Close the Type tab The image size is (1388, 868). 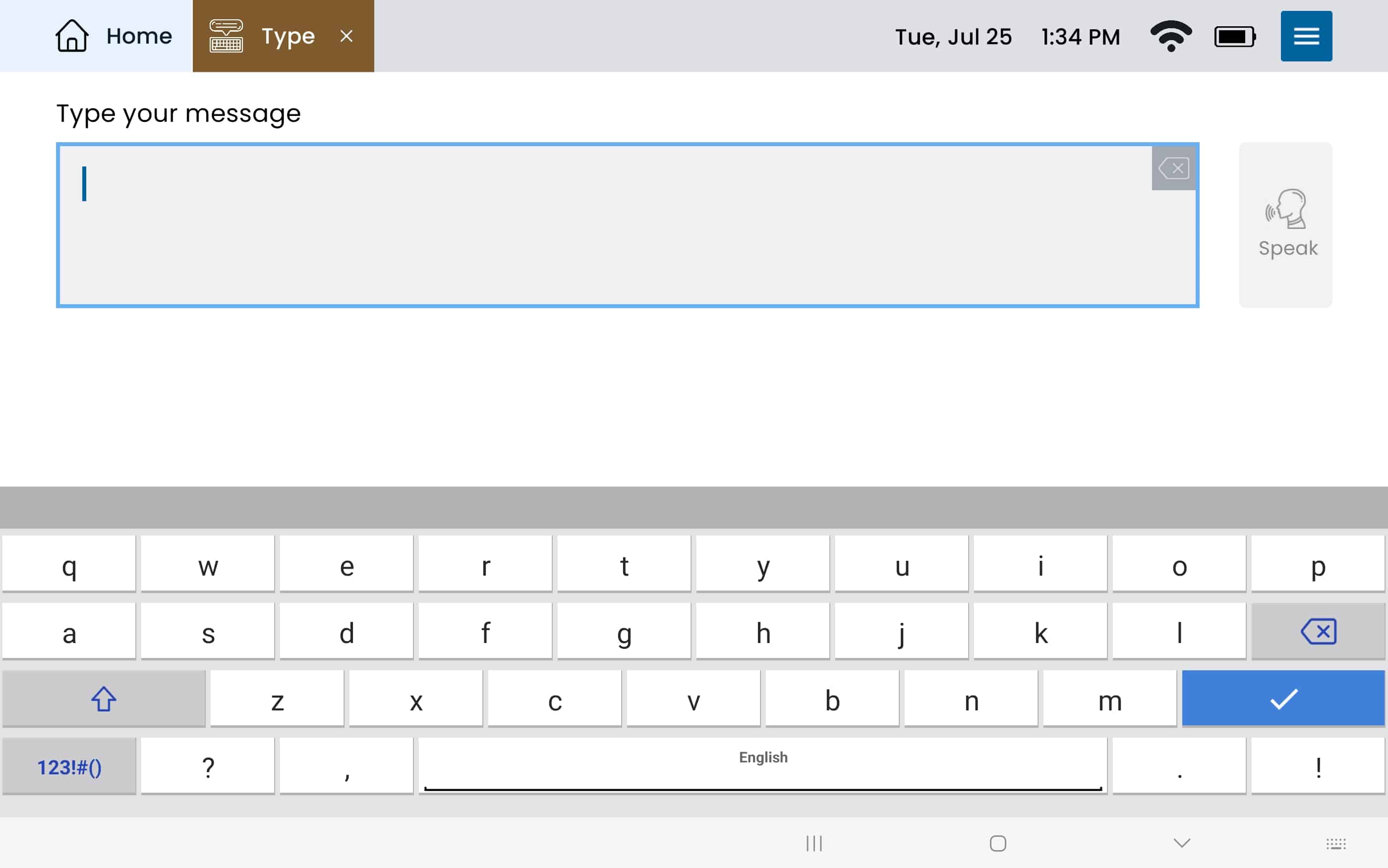(x=347, y=36)
